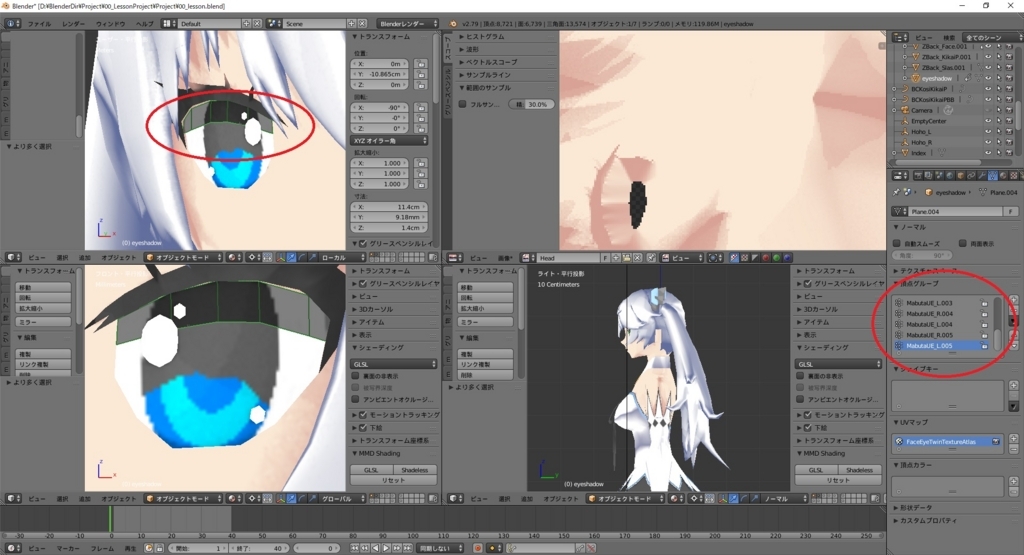The width and height of the screenshot is (1024, 555).
Task: Open the render layers properties tab icon
Action: (x=929, y=176)
